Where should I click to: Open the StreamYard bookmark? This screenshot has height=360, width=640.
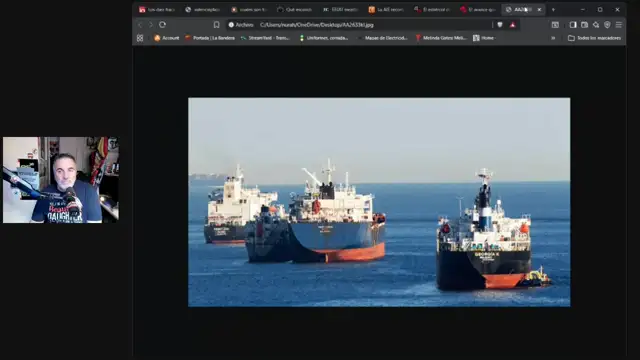265,38
